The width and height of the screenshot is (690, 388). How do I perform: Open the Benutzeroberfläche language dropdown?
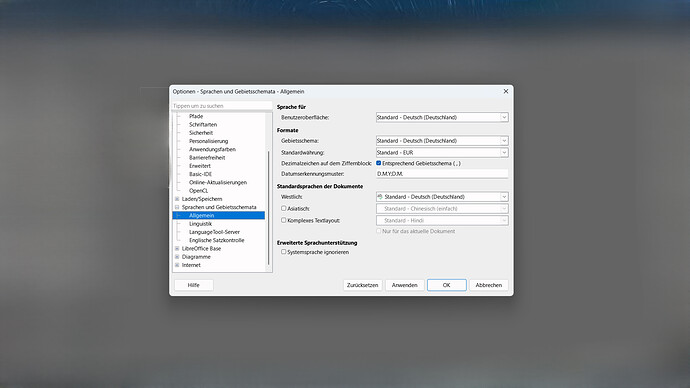[x=442, y=117]
